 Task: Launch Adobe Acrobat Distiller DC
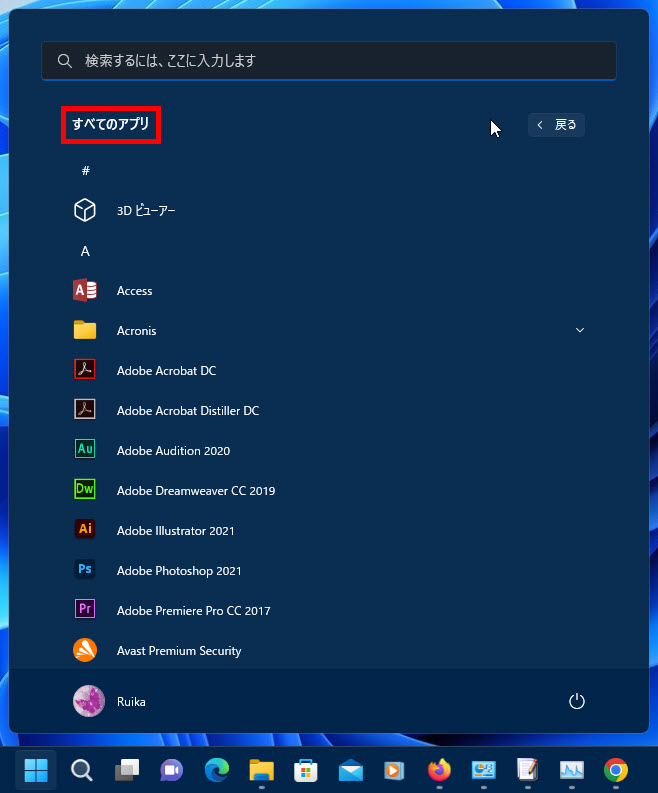click(x=187, y=411)
